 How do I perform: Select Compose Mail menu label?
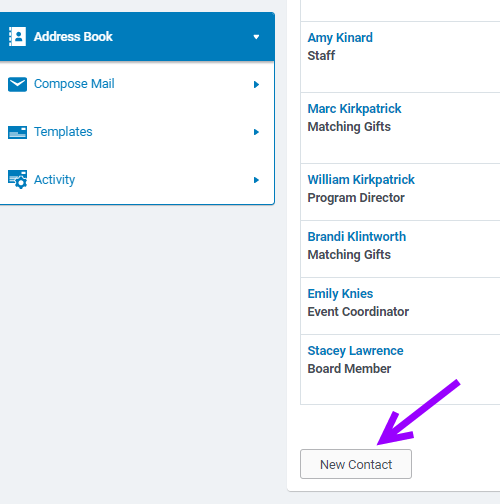pyautogui.click(x=74, y=84)
